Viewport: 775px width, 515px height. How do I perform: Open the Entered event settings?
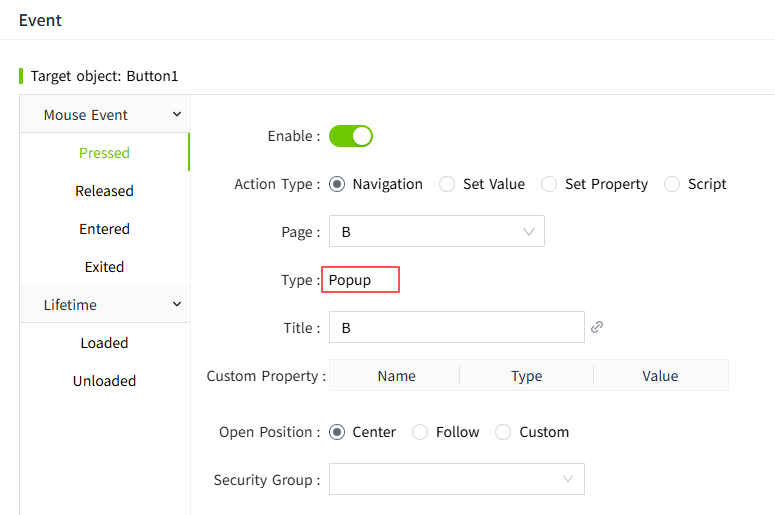(104, 229)
